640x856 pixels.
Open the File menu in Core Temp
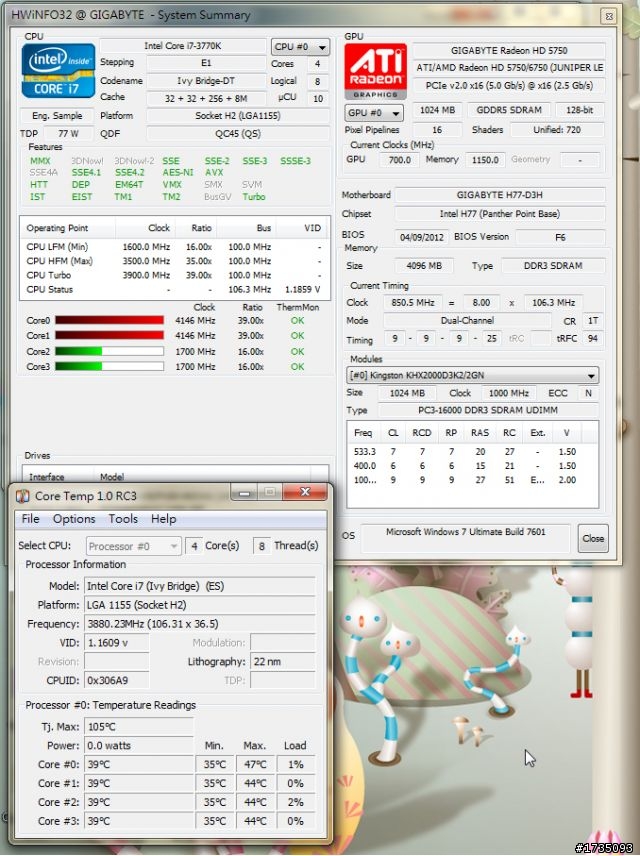coord(30,519)
